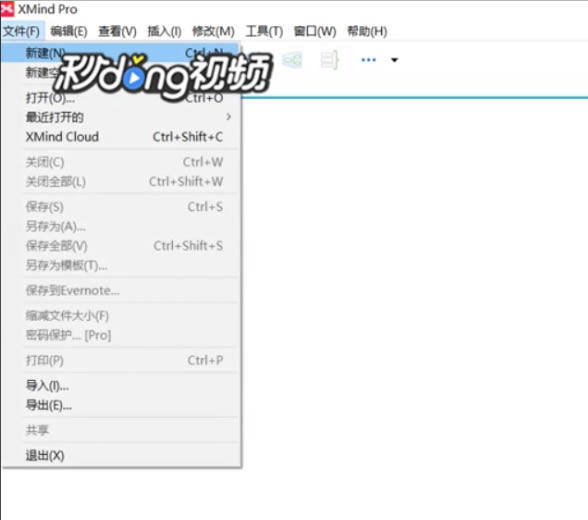Expand the black toolbar dropdown arrow

tap(394, 60)
